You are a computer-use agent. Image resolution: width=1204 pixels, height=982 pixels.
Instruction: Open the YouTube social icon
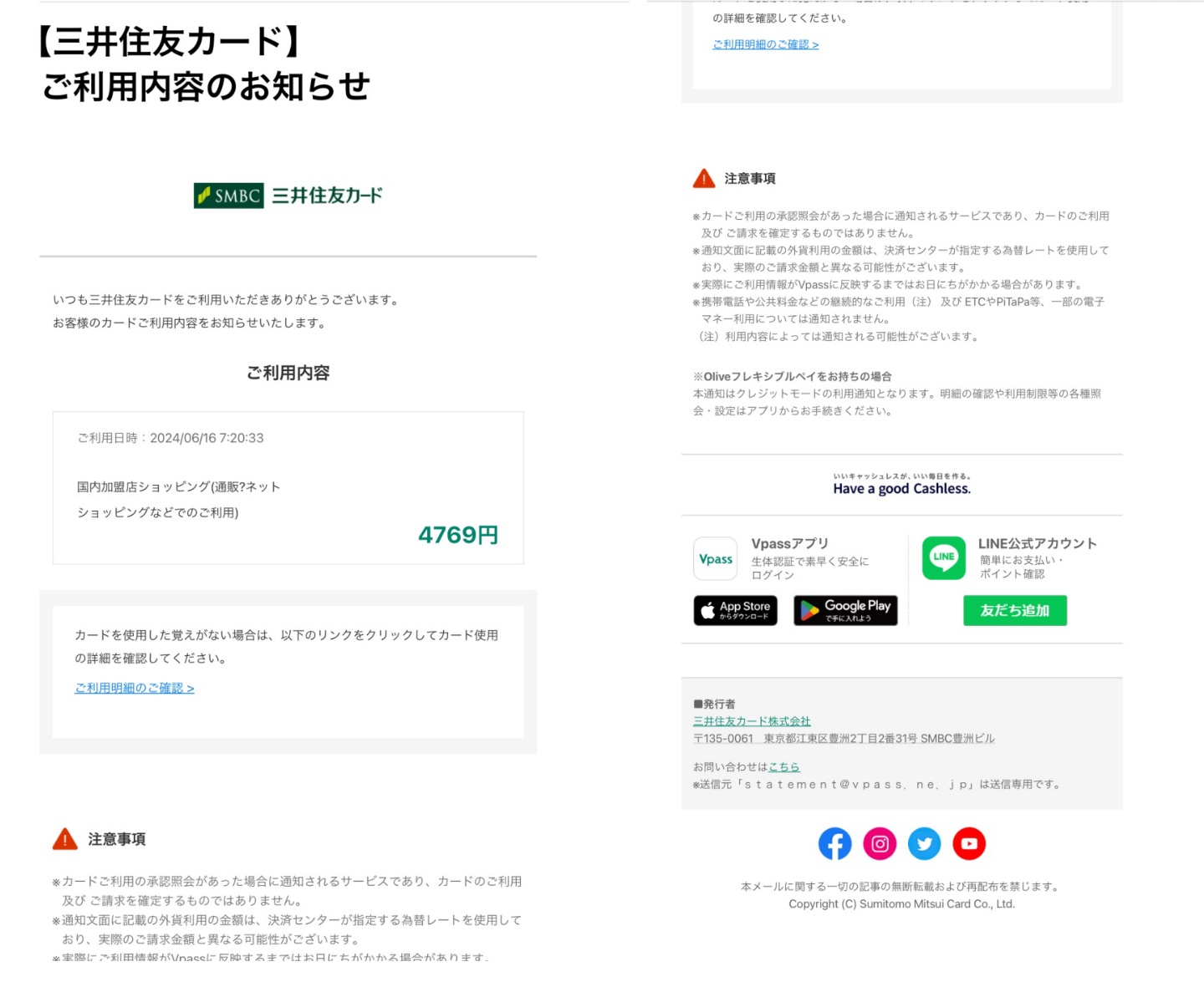[x=969, y=843]
